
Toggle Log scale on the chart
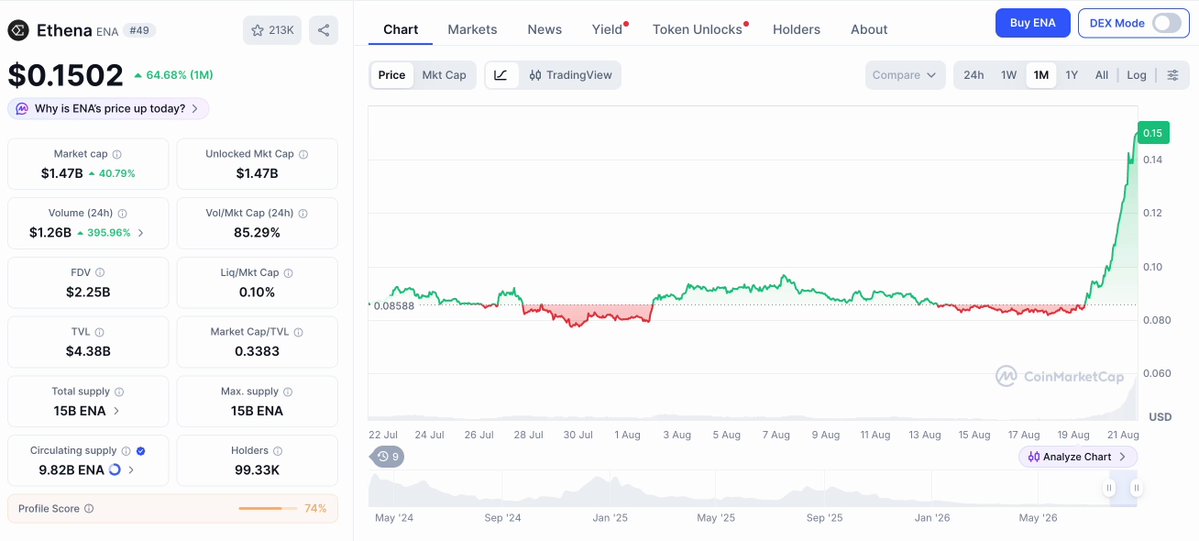pyautogui.click(x=1136, y=75)
